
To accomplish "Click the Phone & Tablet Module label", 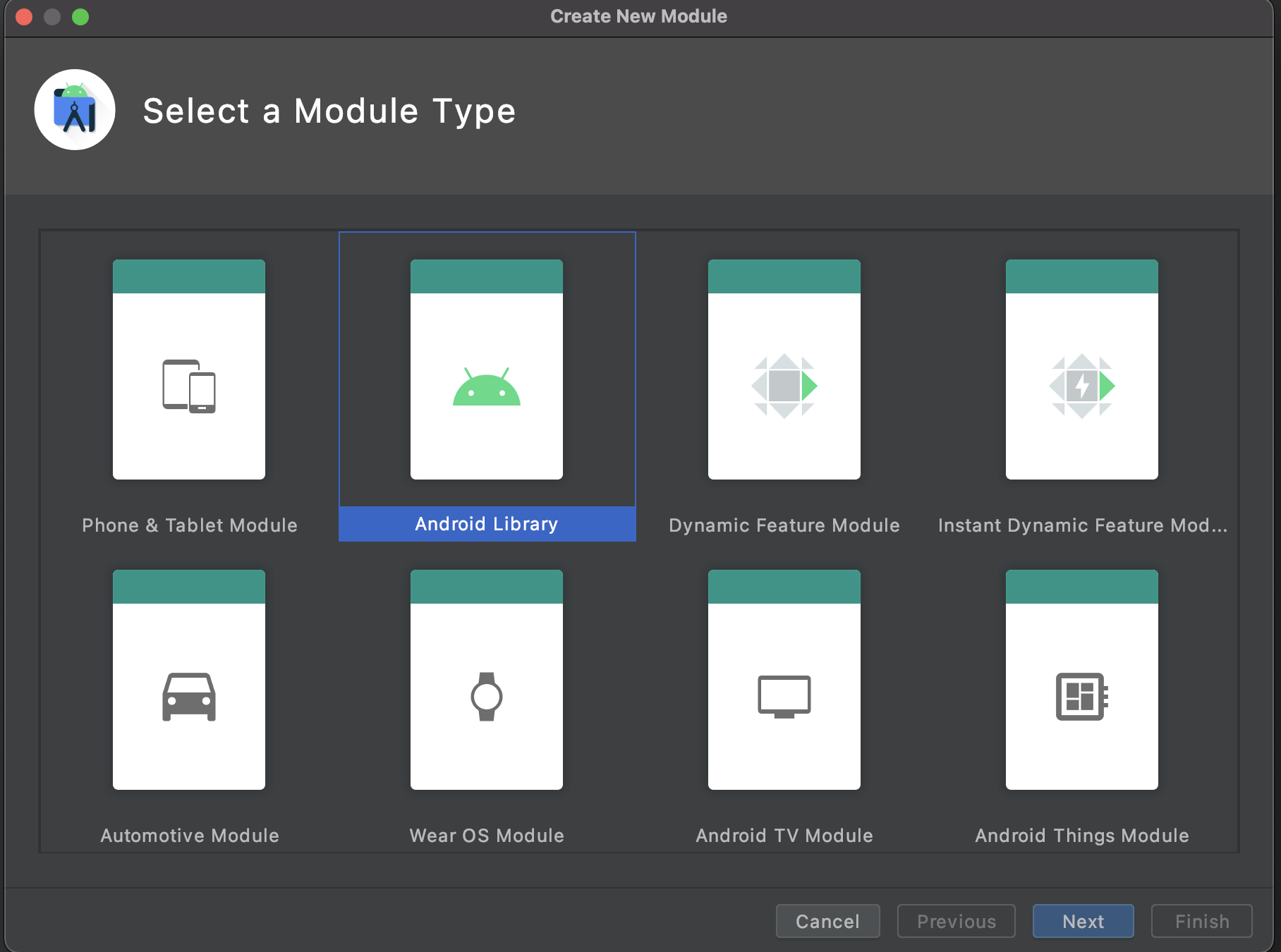I will [190, 525].
